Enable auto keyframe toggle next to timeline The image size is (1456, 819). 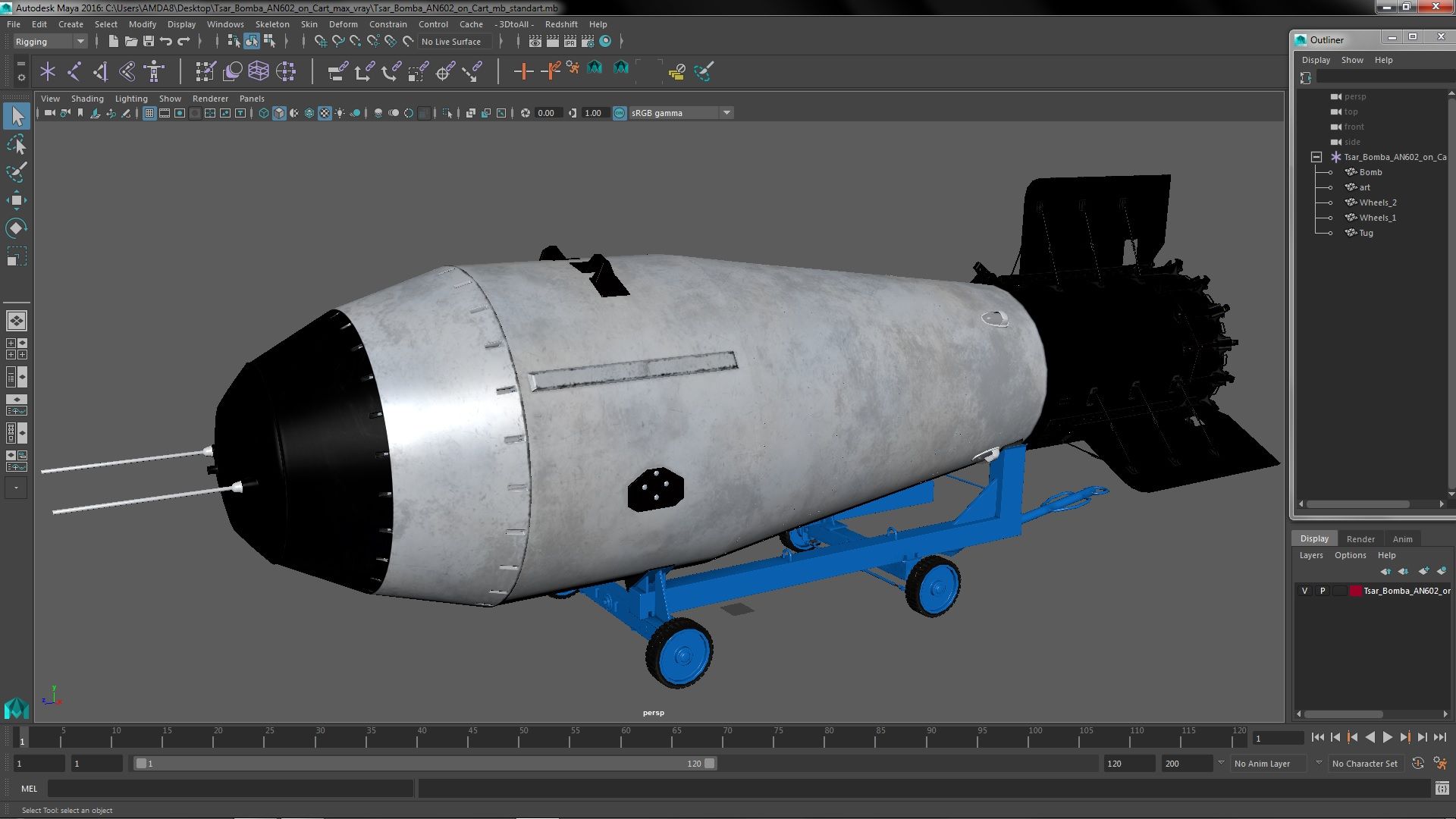[x=1417, y=764]
